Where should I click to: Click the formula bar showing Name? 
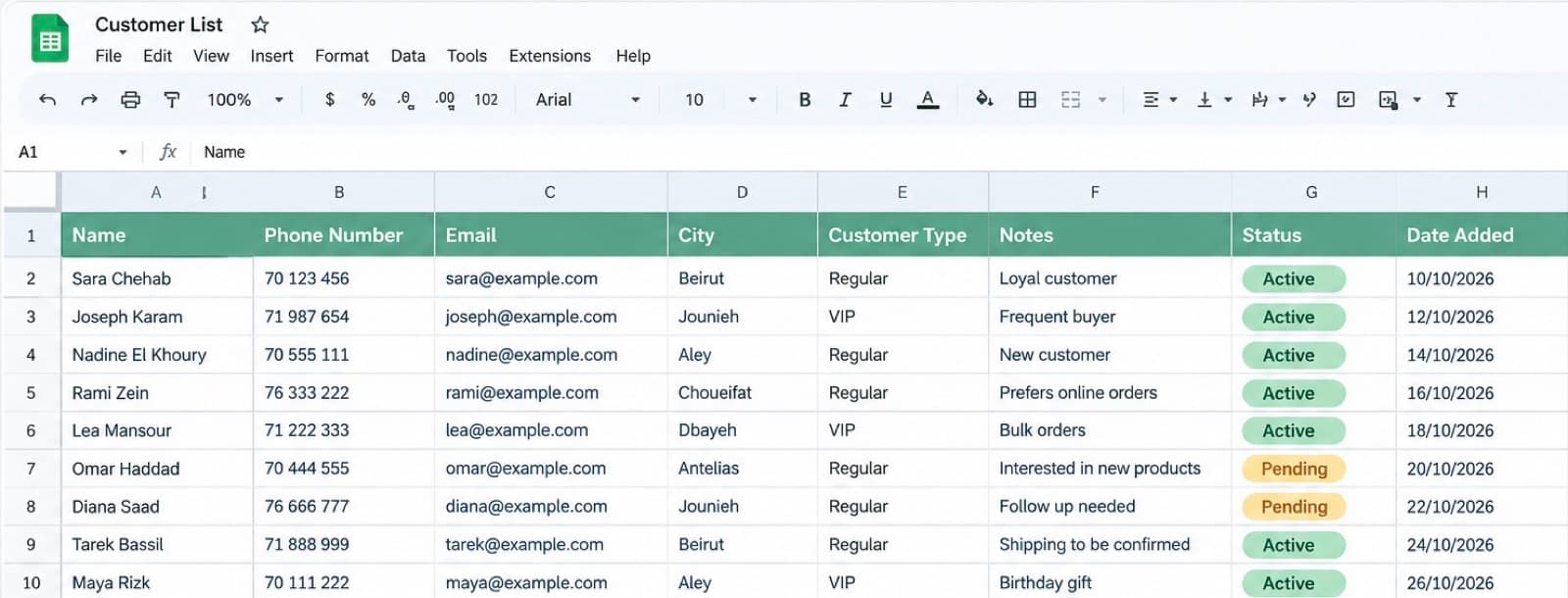coord(877,152)
